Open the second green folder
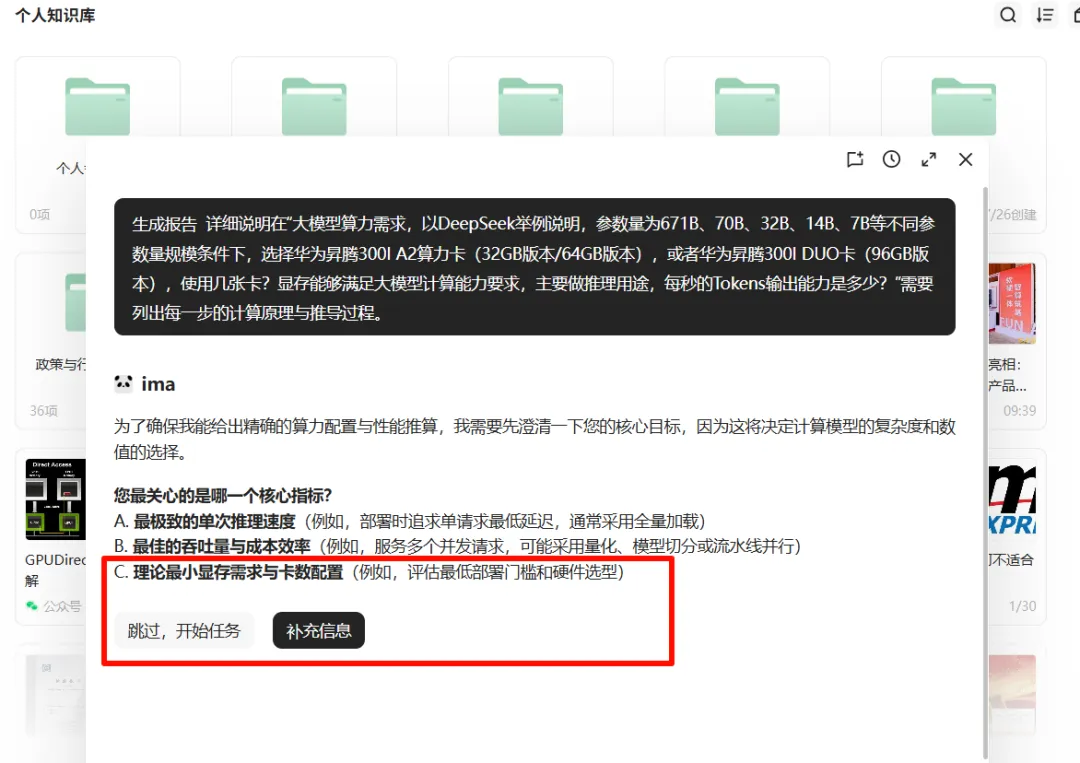The width and height of the screenshot is (1080, 763). [314, 107]
